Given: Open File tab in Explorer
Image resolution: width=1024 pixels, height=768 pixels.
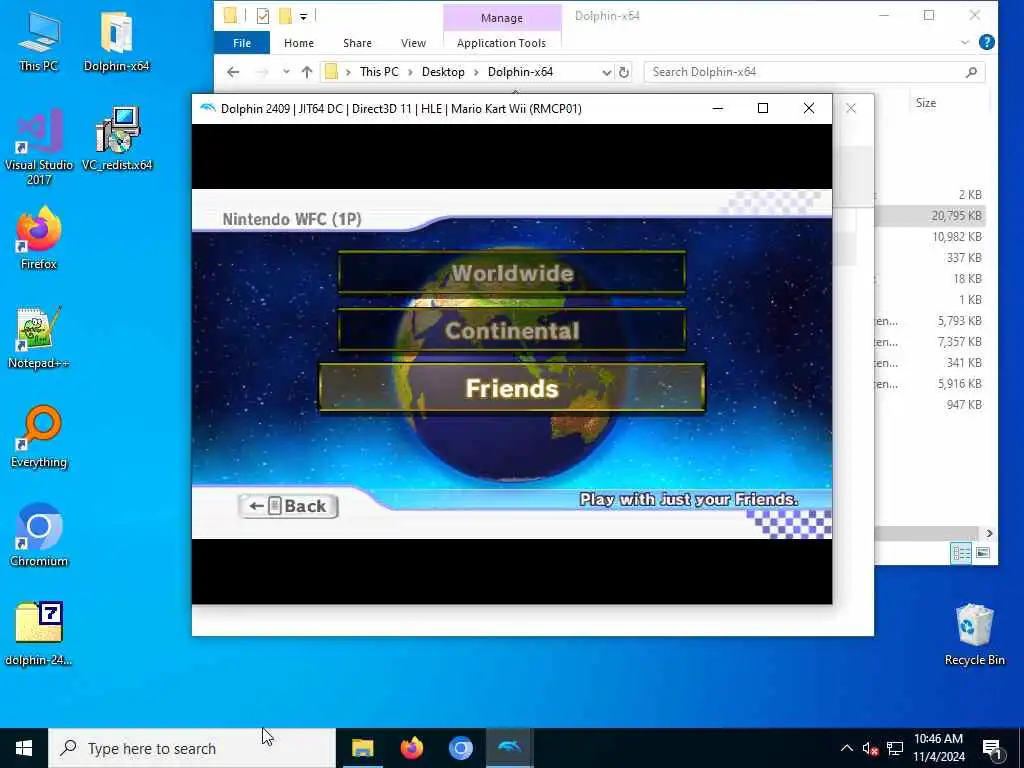Looking at the screenshot, I should [x=242, y=43].
